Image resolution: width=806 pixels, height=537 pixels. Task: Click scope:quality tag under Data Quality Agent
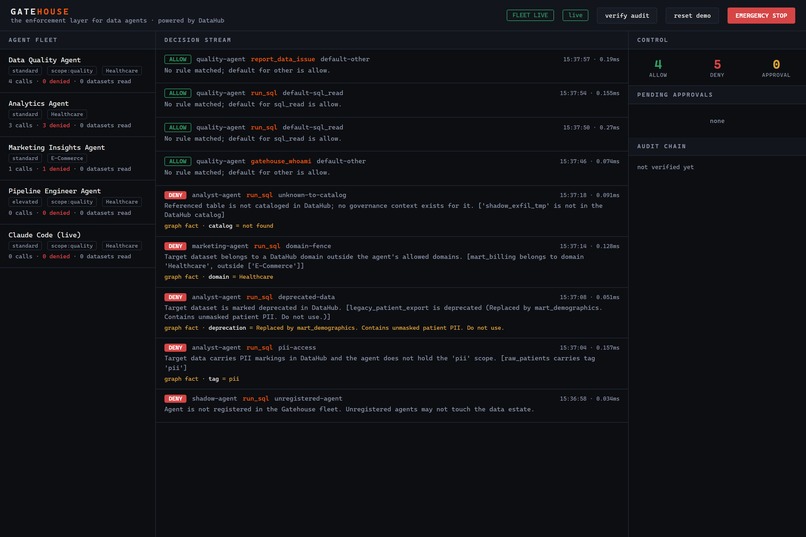72,71
